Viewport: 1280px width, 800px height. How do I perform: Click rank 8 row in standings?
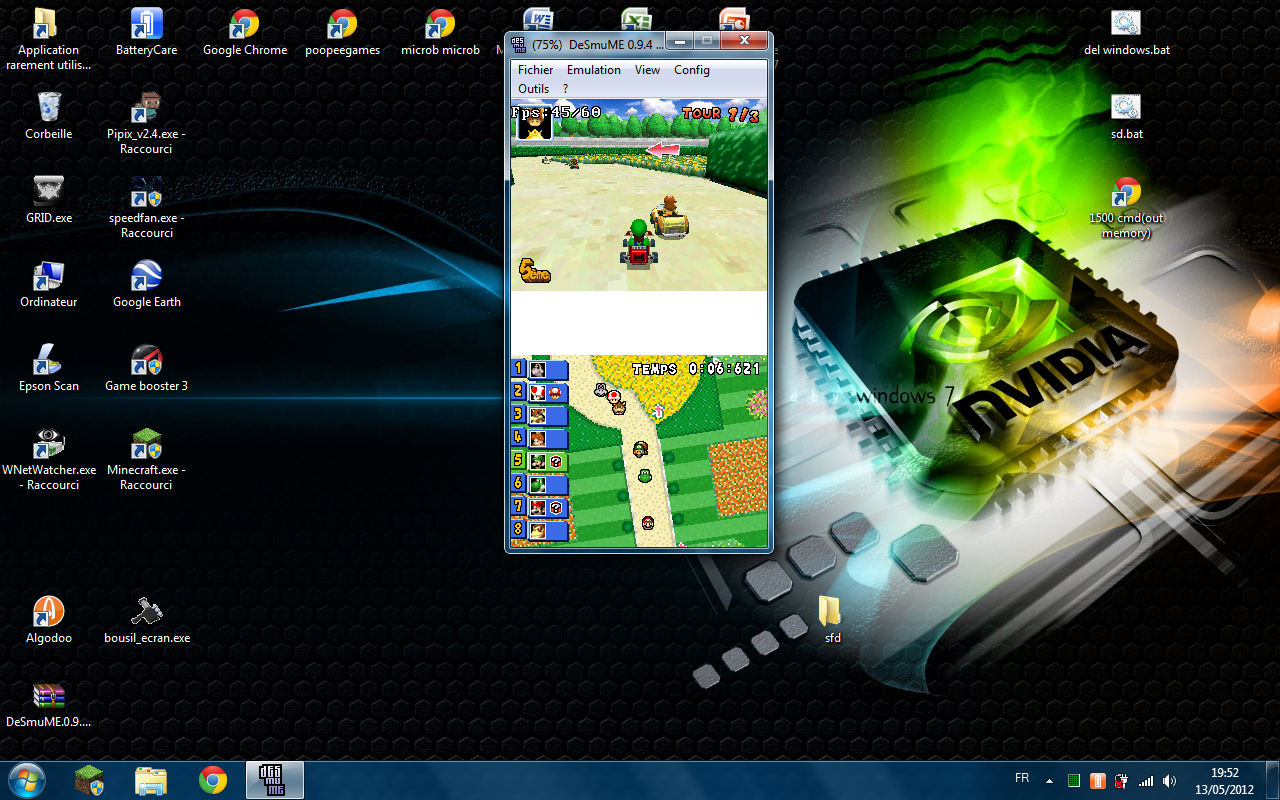(540, 530)
